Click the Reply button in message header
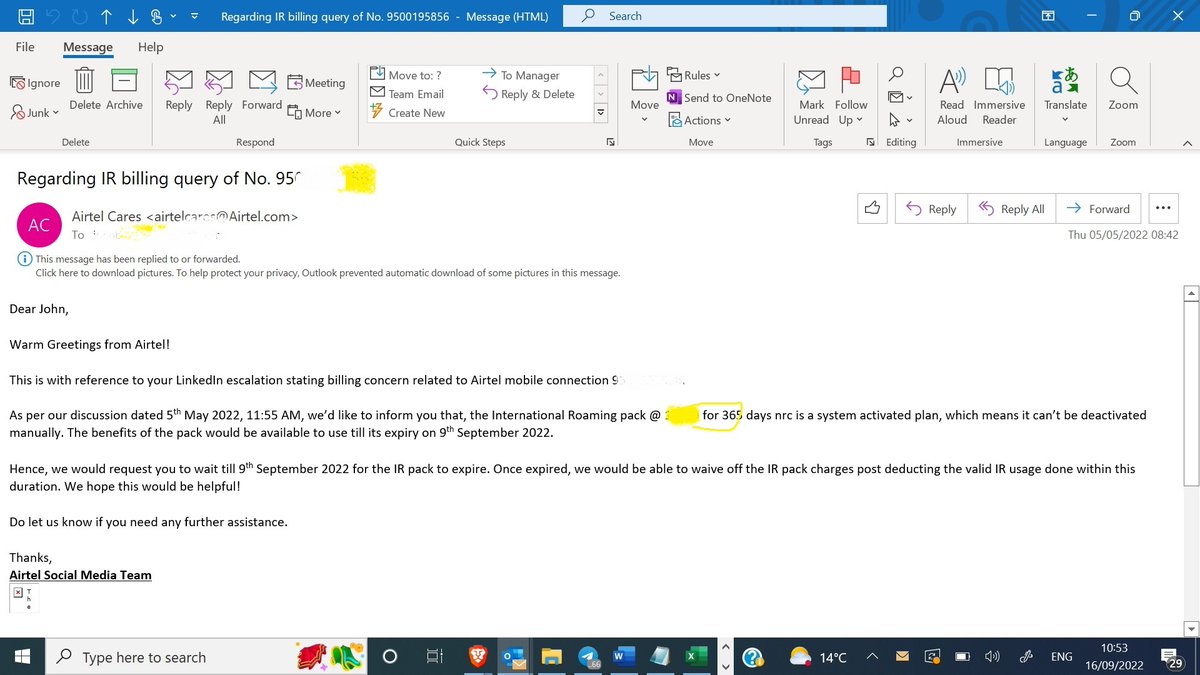 [x=931, y=209]
